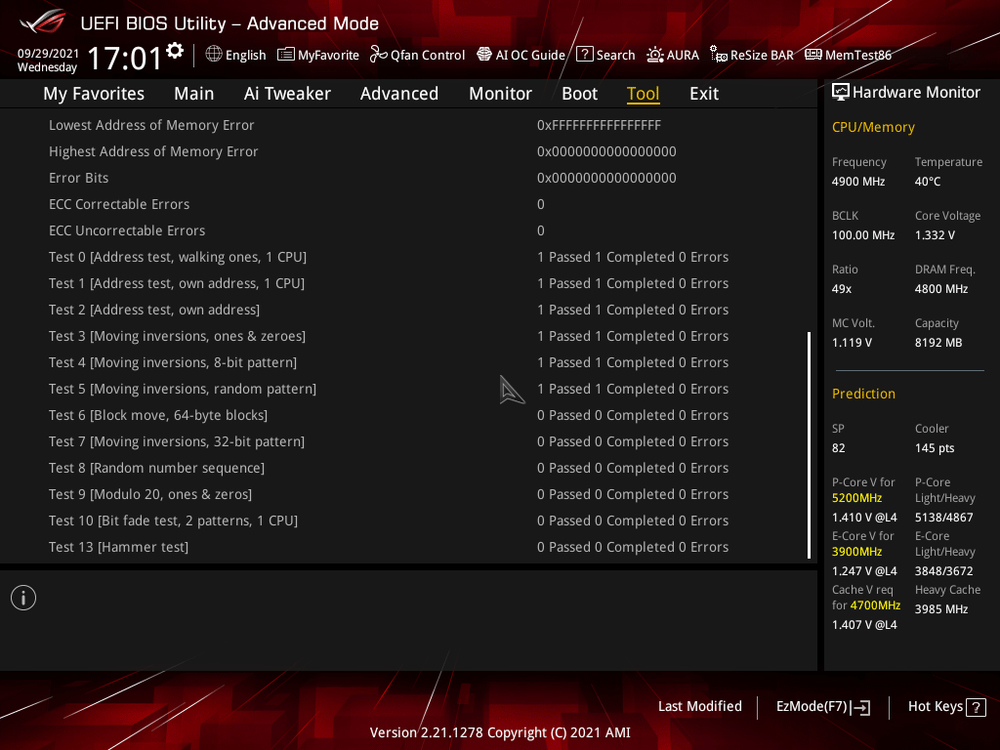
Task: Click the 8192 MB capacity value
Action: point(938,342)
